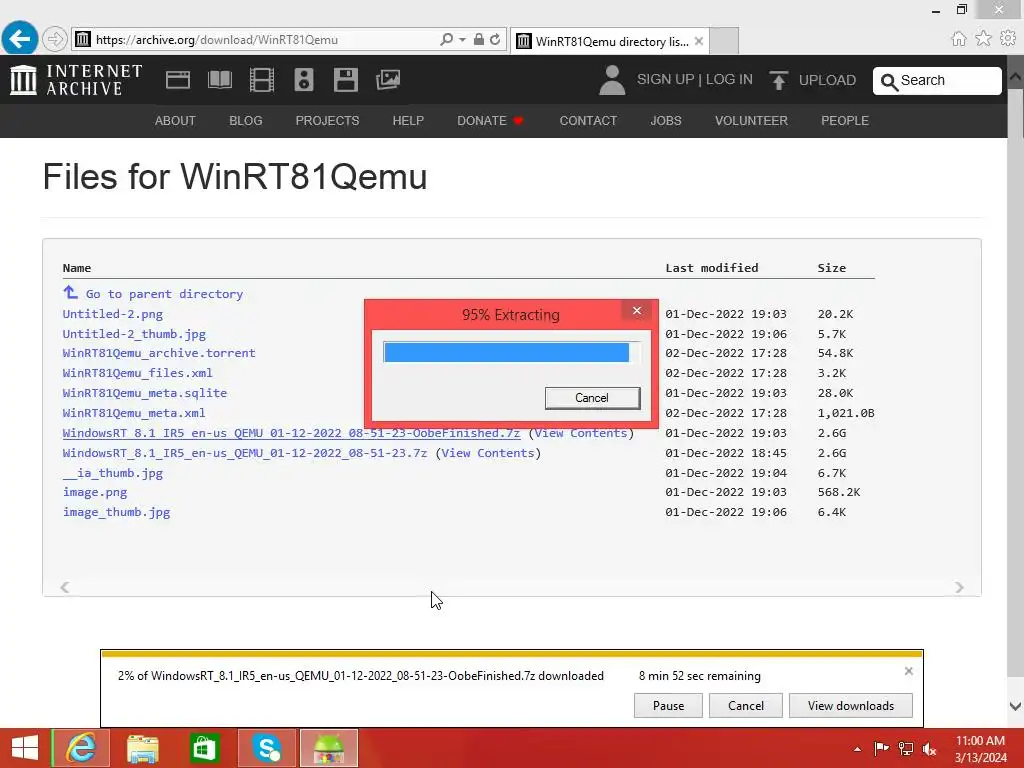Open the __ia_thumb.jpg file link
The width and height of the screenshot is (1024, 768).
(112, 473)
